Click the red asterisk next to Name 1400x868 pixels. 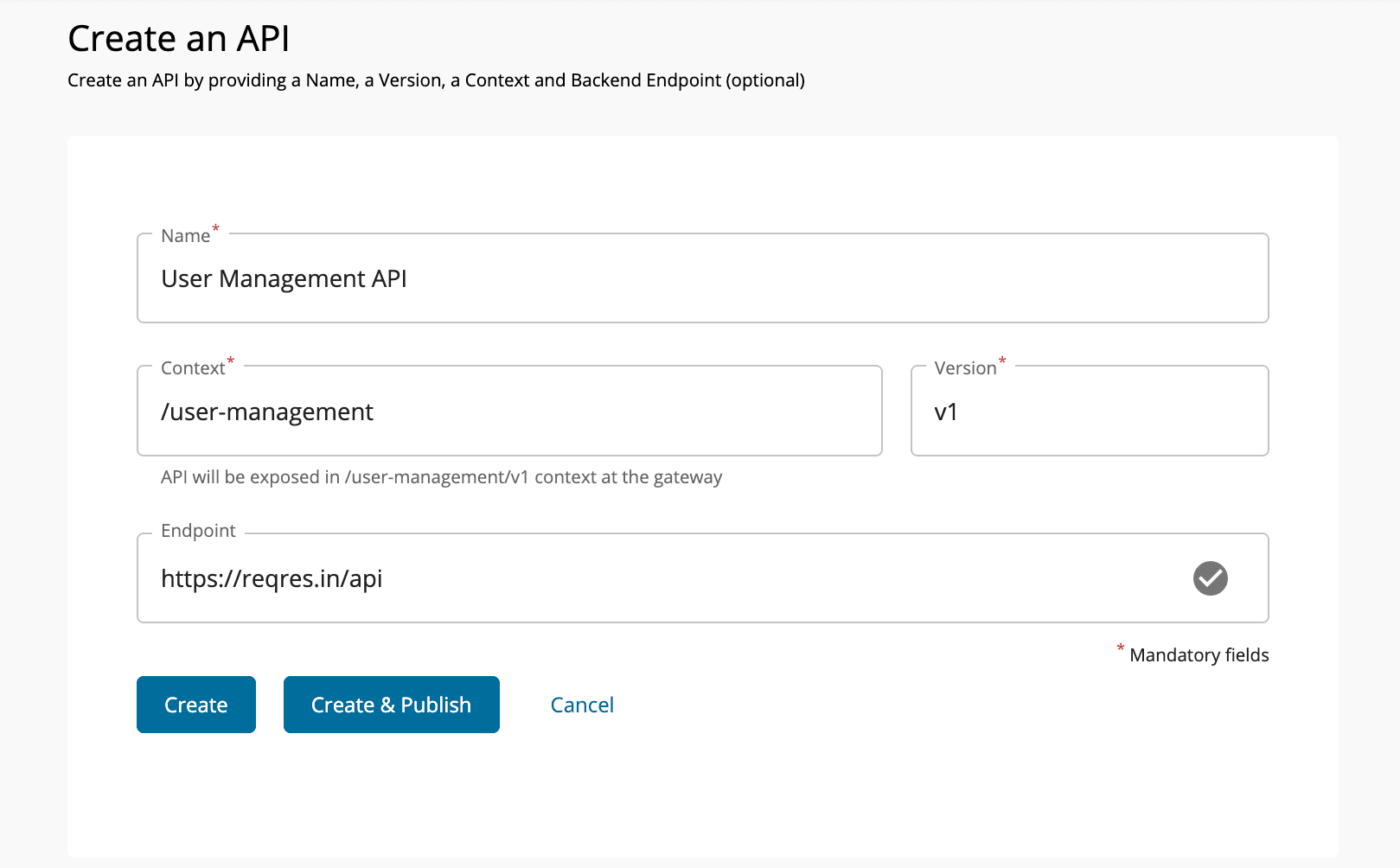point(214,228)
